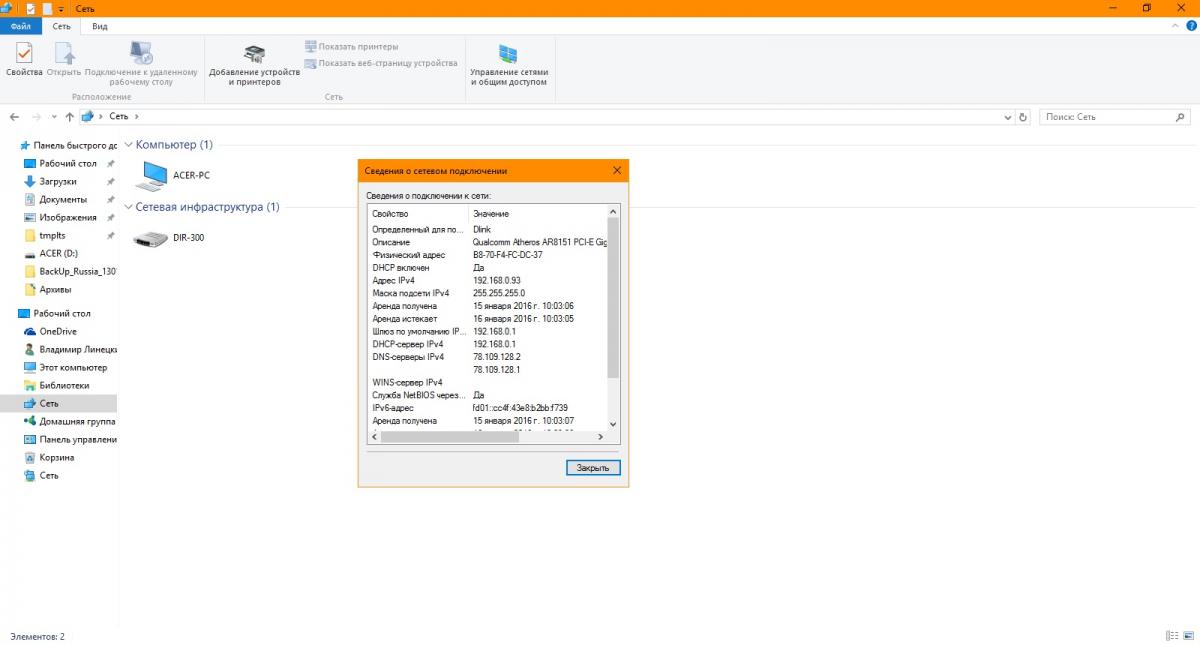Viewport: 1200px width, 645px height.
Task: Click quick access toolbar properties icon
Action: (32, 8)
